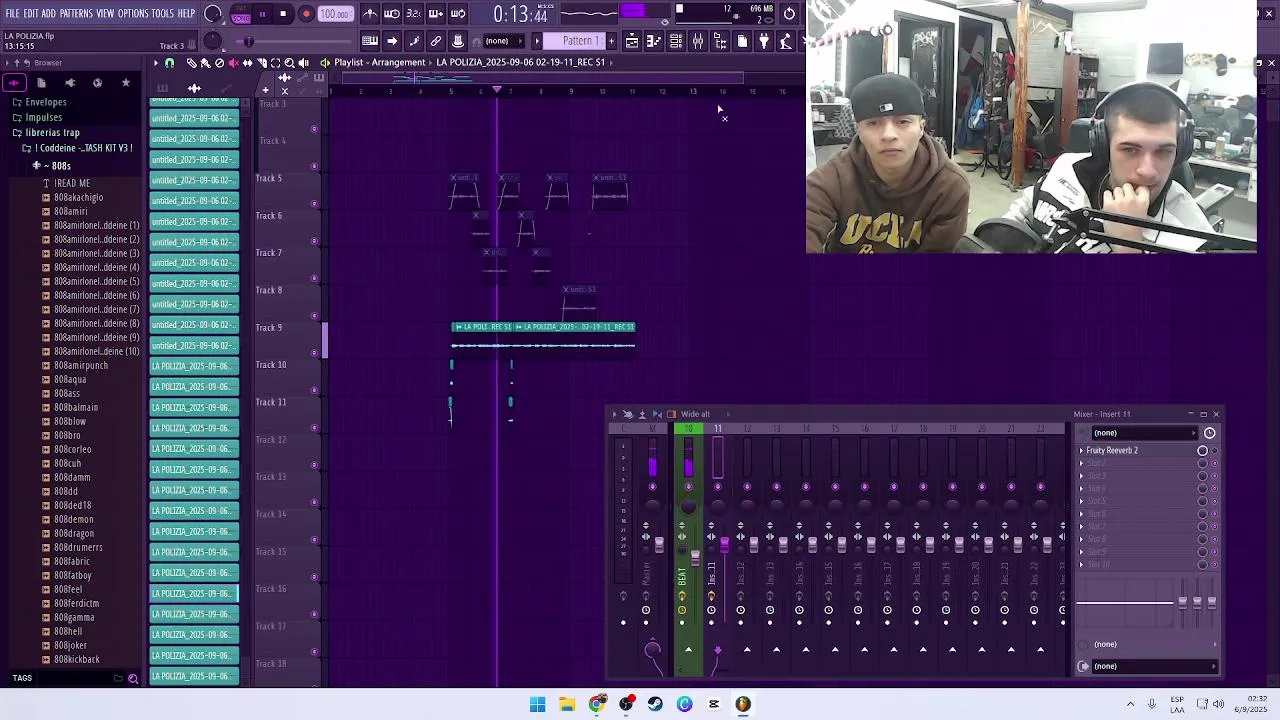Open the browser/plugin picker icon in toolbar

(x=720, y=41)
